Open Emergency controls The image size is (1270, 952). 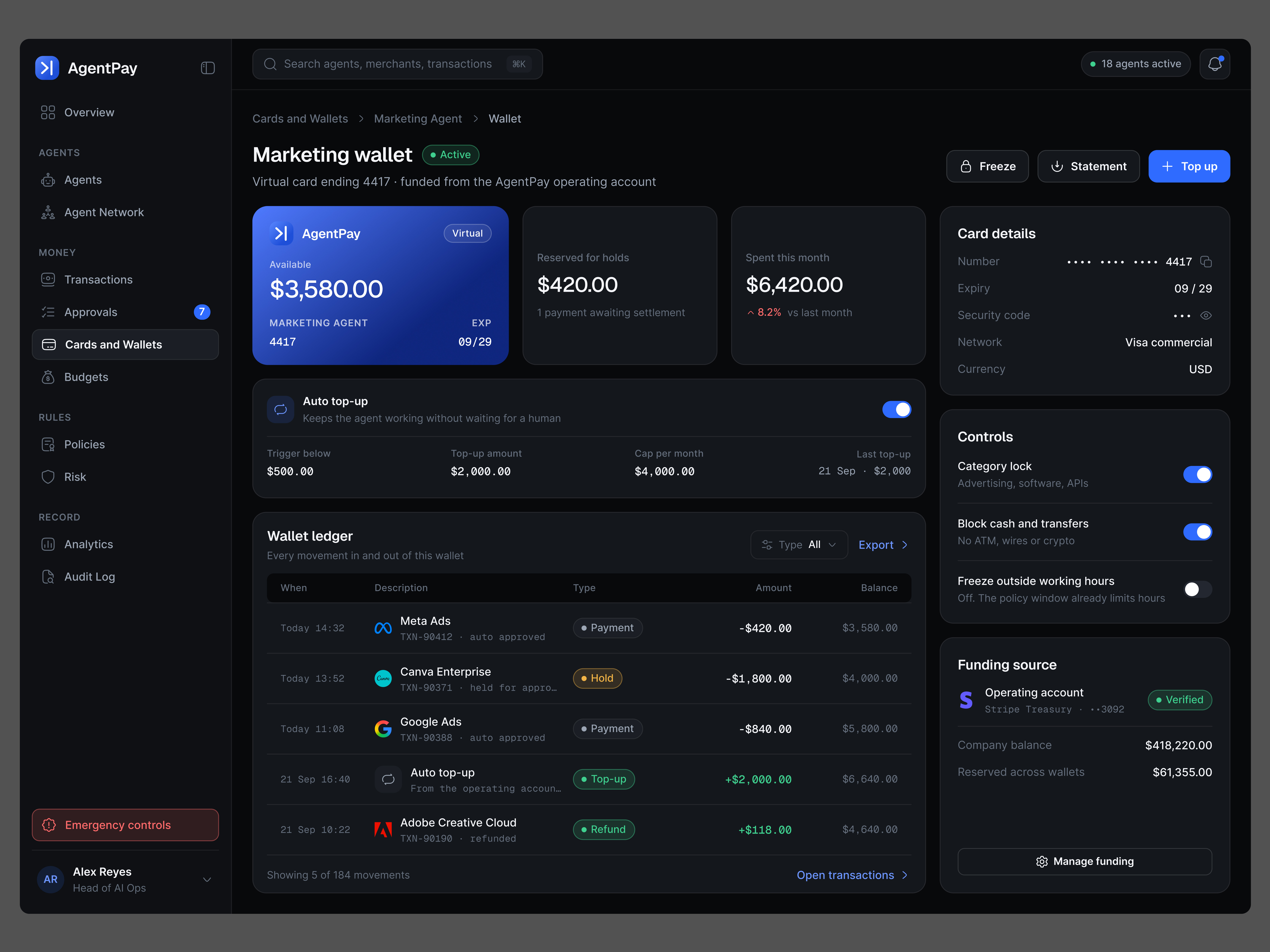click(x=125, y=825)
